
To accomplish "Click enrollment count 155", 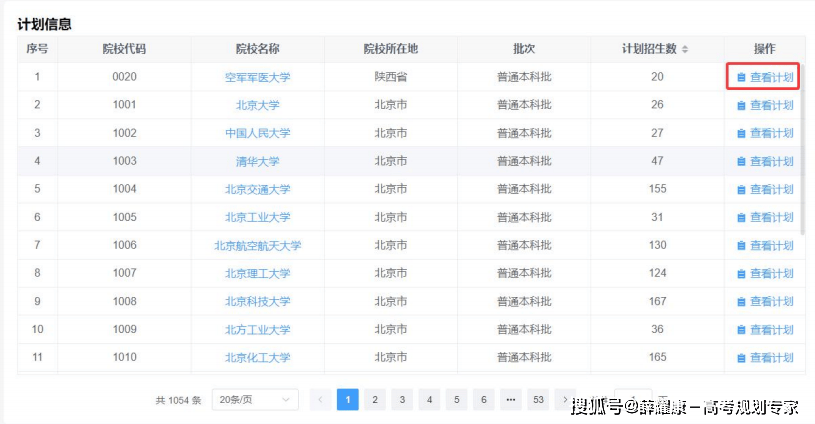I will [x=658, y=189].
